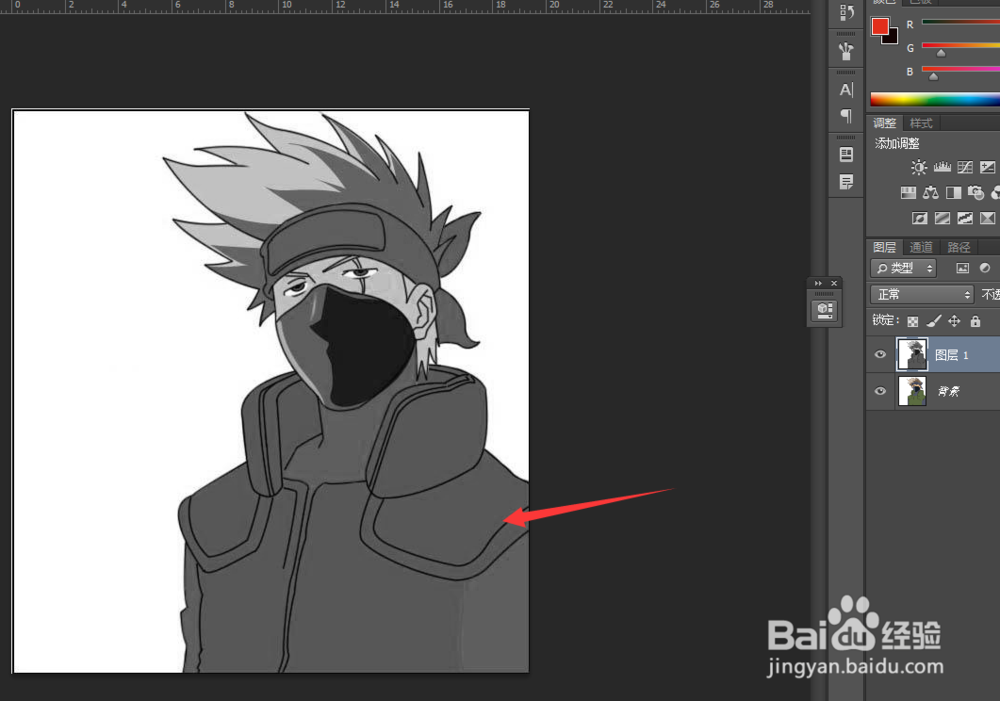Hide the 背景 layer using eye icon
The width and height of the screenshot is (1000, 701).
tap(880, 391)
